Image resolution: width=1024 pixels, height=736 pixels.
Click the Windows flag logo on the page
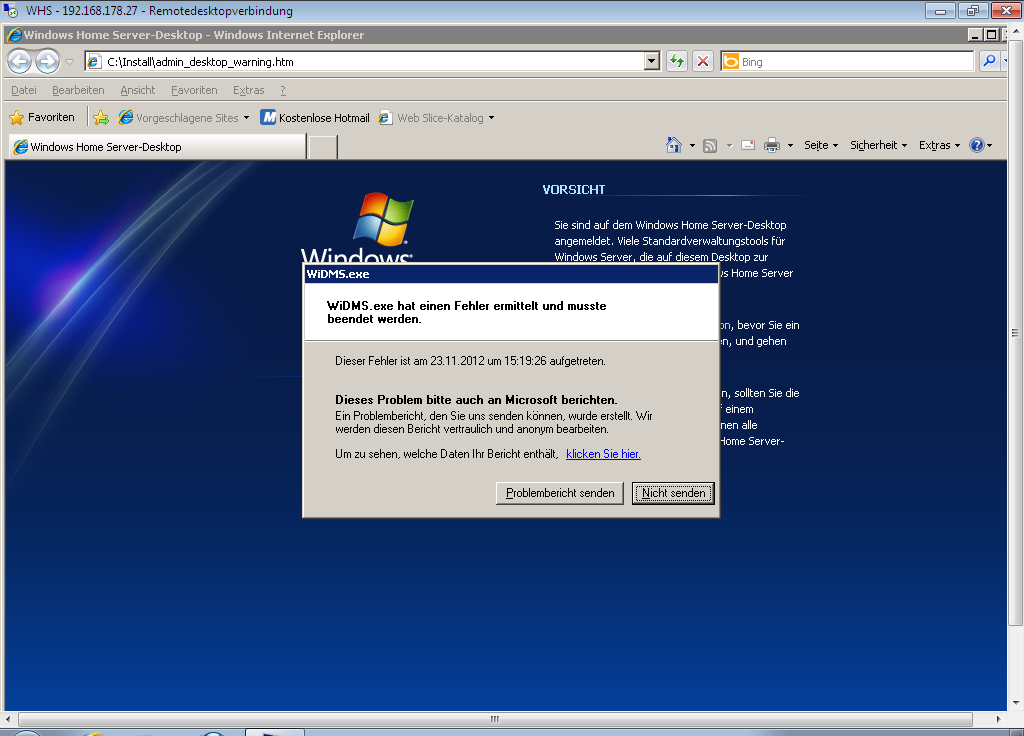coord(383,218)
